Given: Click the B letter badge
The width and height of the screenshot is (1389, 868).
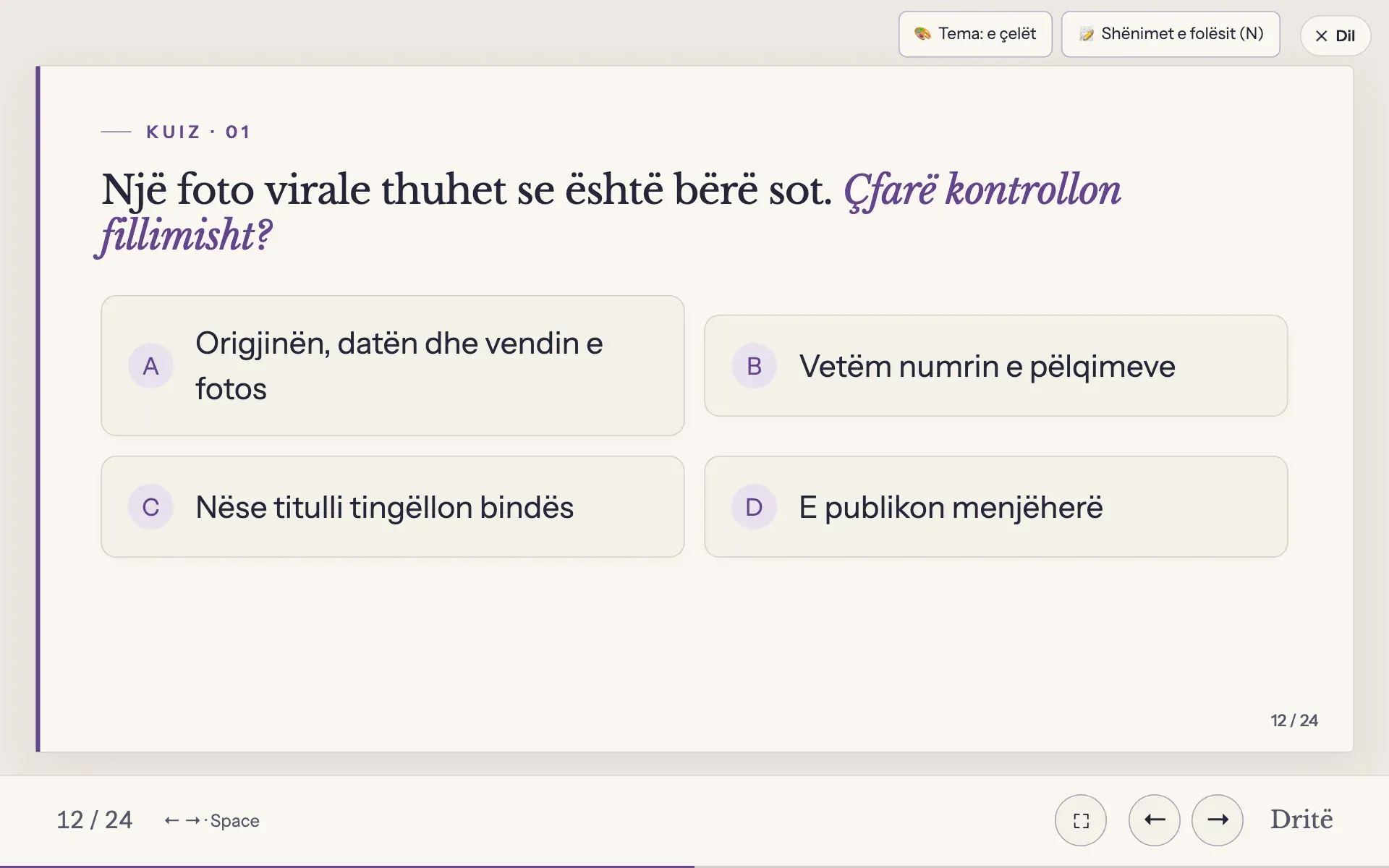Looking at the screenshot, I should 754,366.
